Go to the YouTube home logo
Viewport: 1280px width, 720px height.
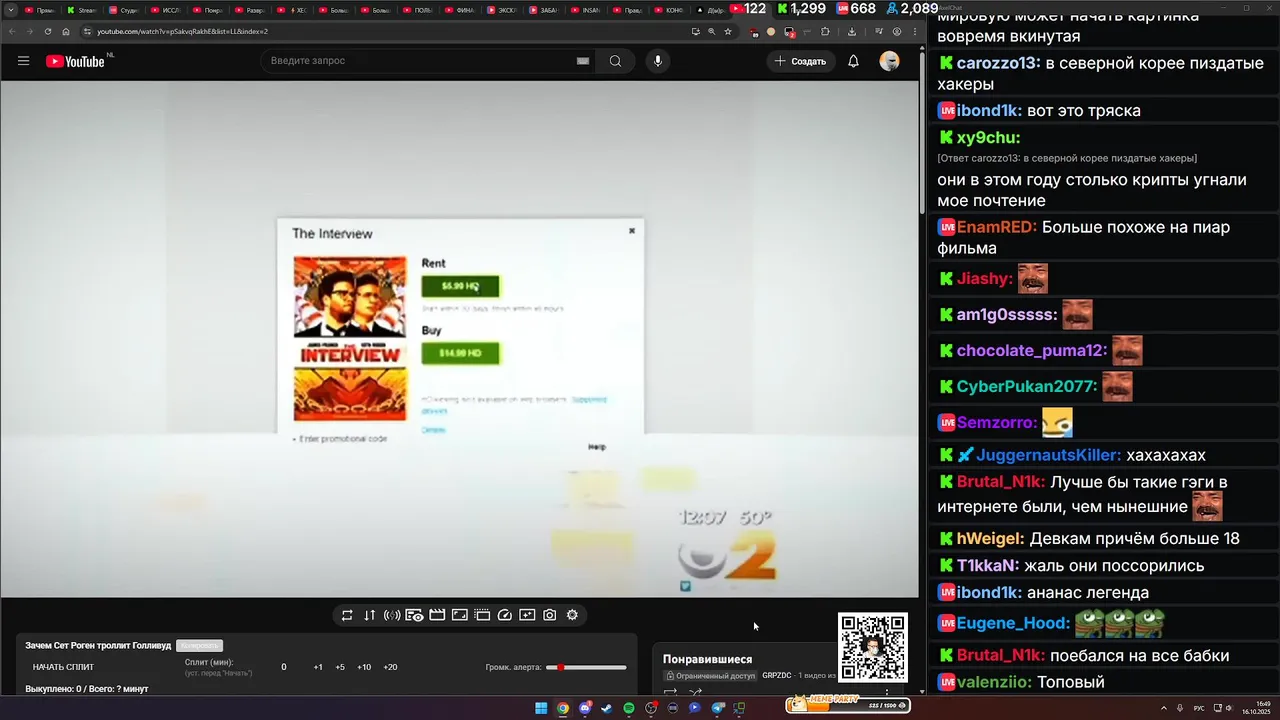[x=75, y=61]
